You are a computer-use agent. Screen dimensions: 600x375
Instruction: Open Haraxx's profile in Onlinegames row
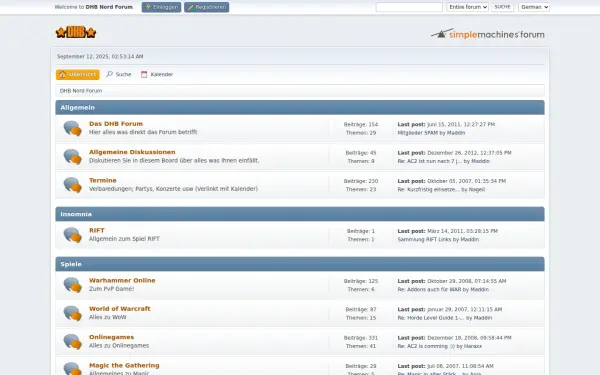click(473, 346)
